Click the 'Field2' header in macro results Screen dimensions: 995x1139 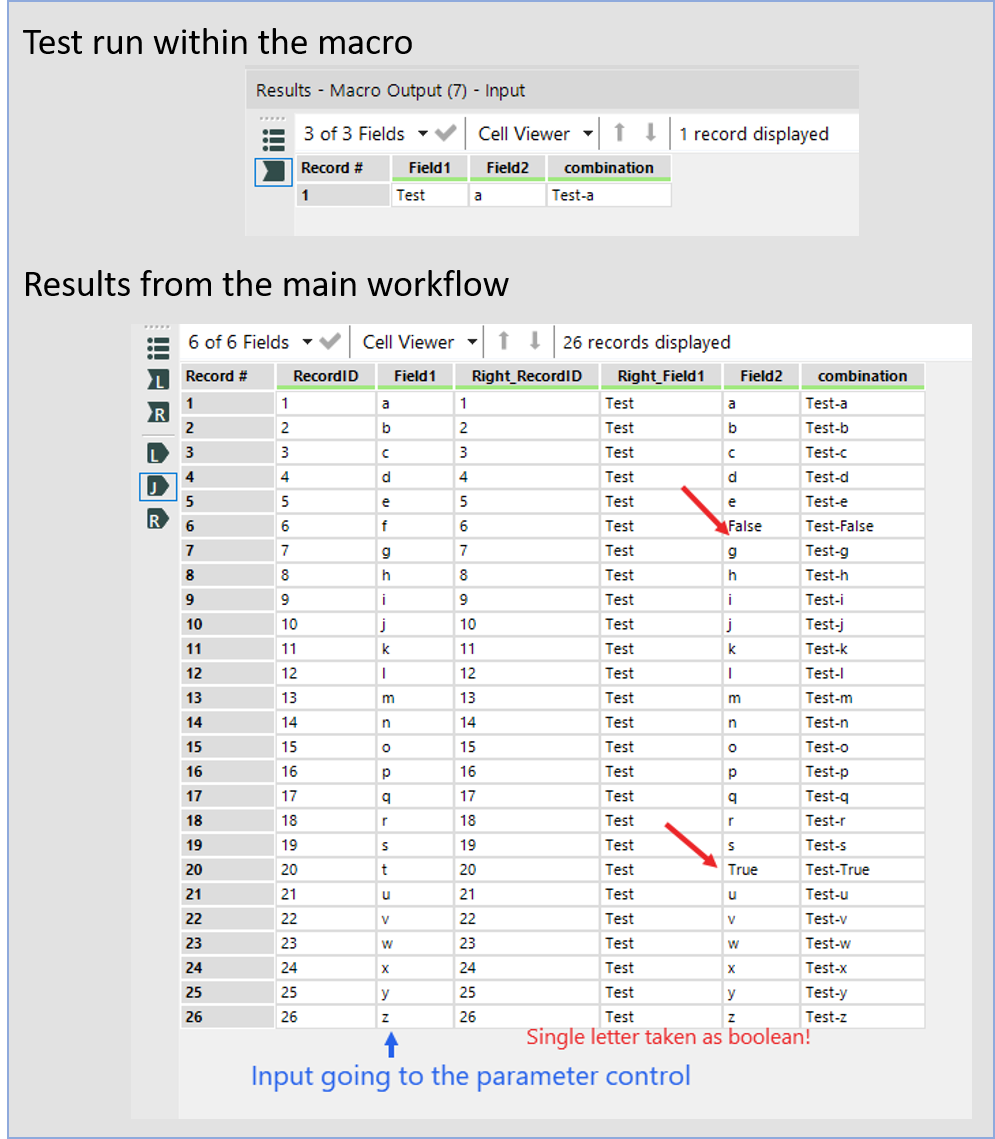tap(507, 168)
